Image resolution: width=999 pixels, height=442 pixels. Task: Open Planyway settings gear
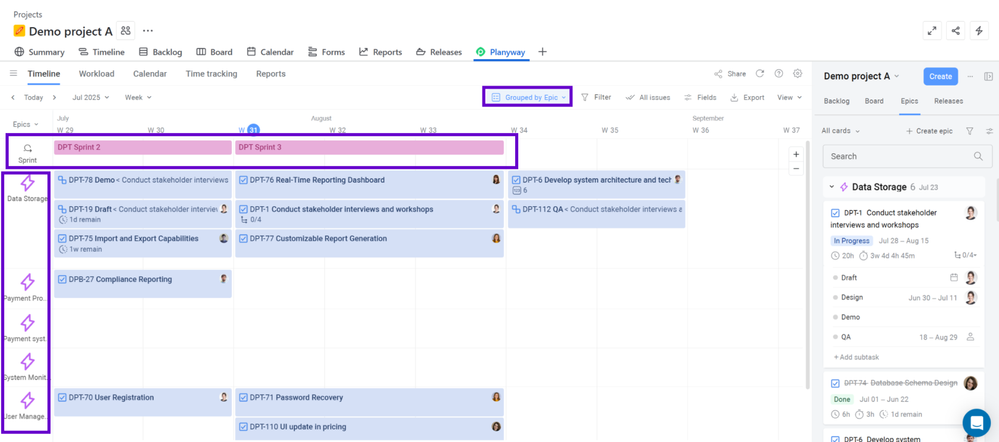[x=797, y=74]
